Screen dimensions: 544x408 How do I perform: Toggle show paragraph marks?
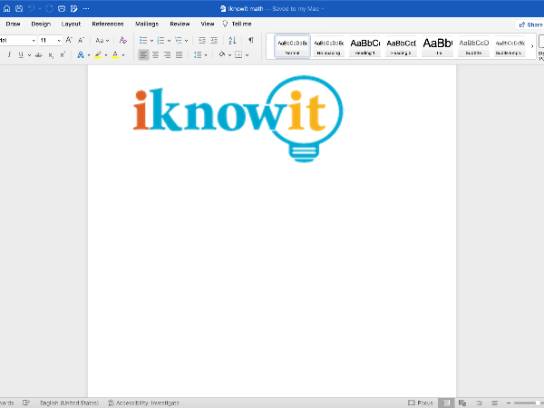[251, 40]
